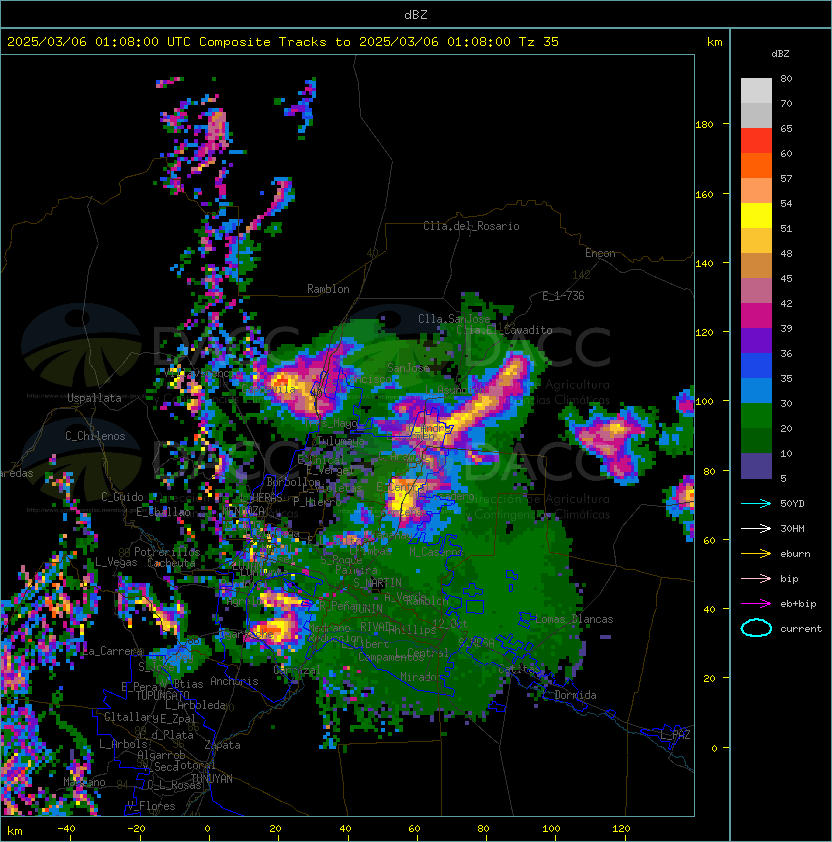Click the 'Tz 35' header value
The height and width of the screenshot is (842, 832).
(x=539, y=42)
